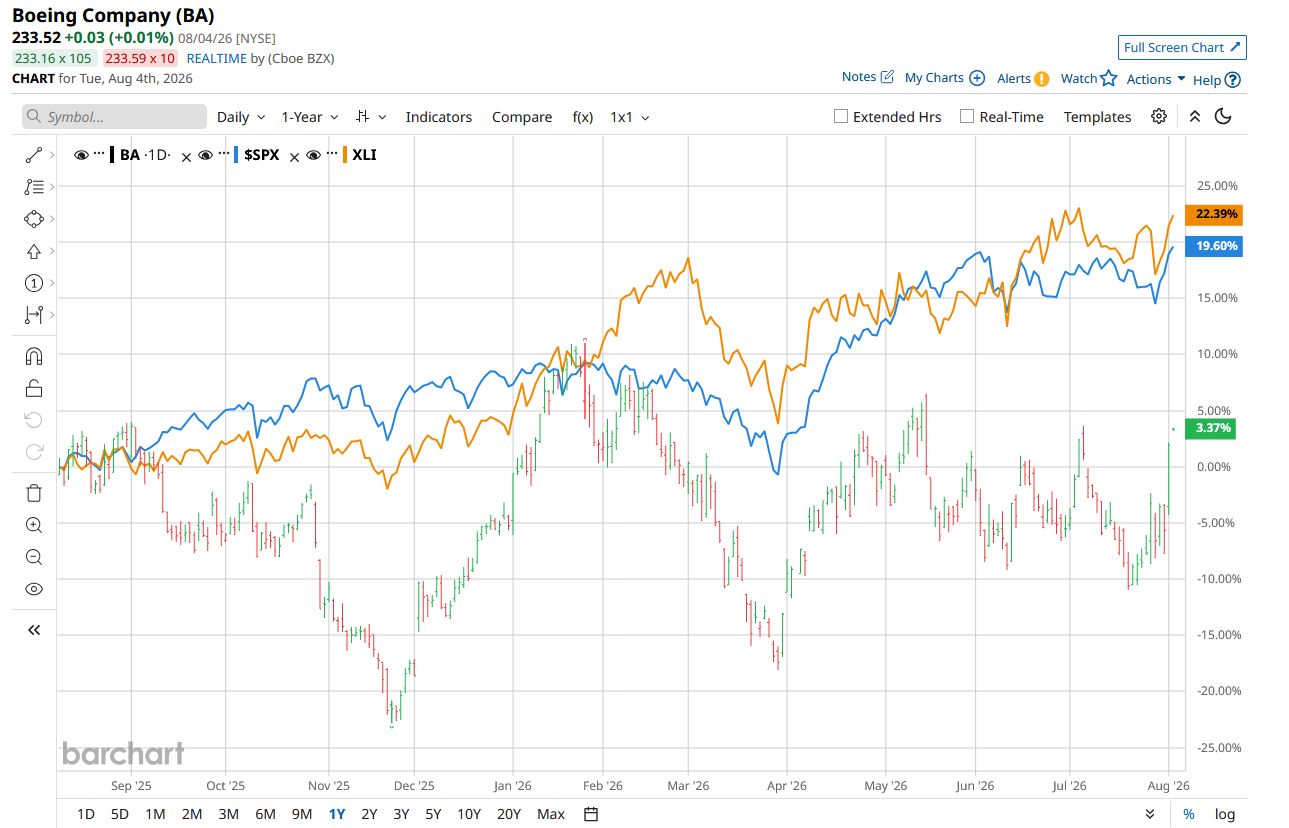Select the 5Y time range
The height and width of the screenshot is (828, 1289).
(x=433, y=814)
